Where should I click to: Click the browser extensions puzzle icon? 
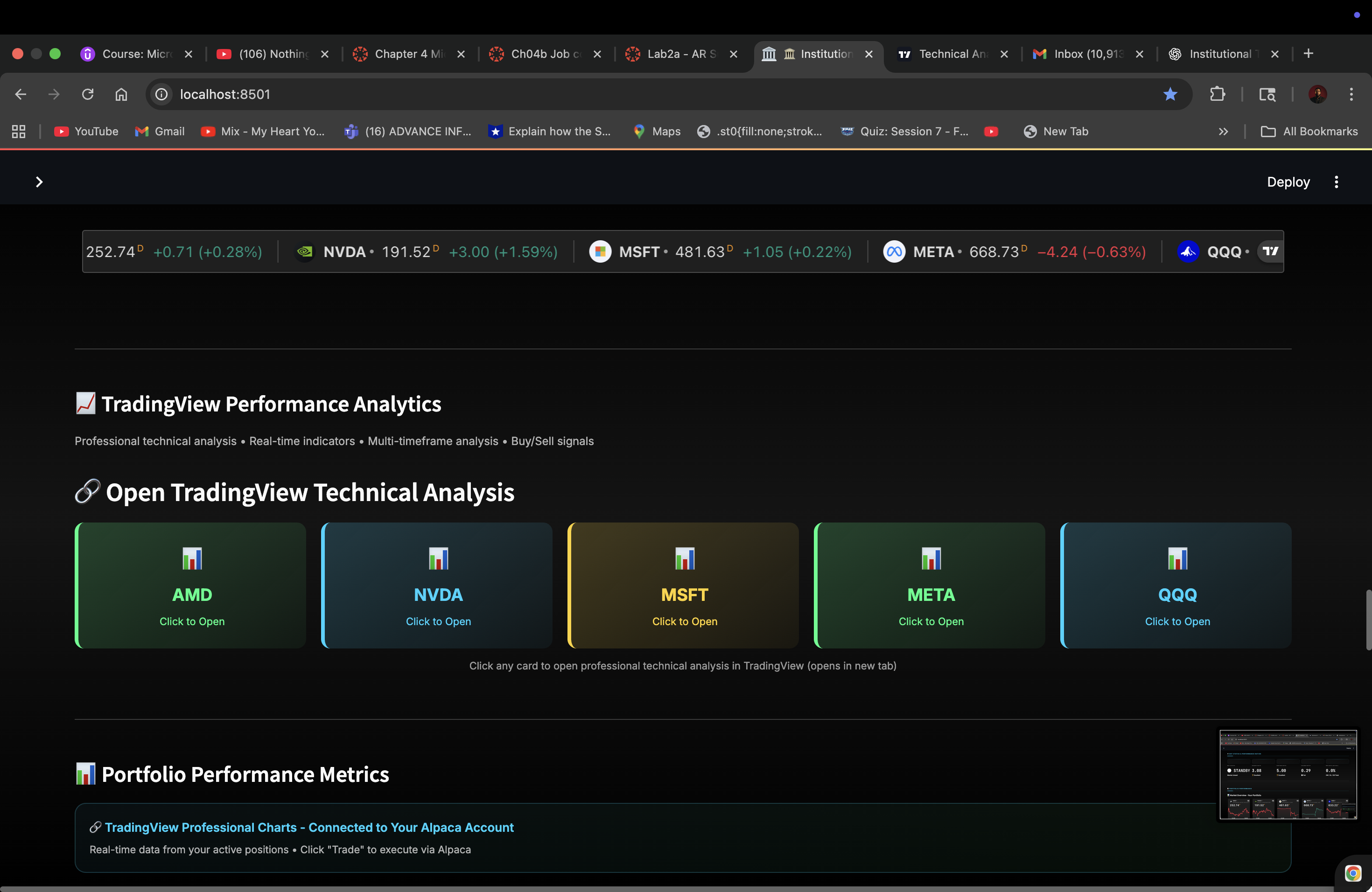click(x=1218, y=94)
